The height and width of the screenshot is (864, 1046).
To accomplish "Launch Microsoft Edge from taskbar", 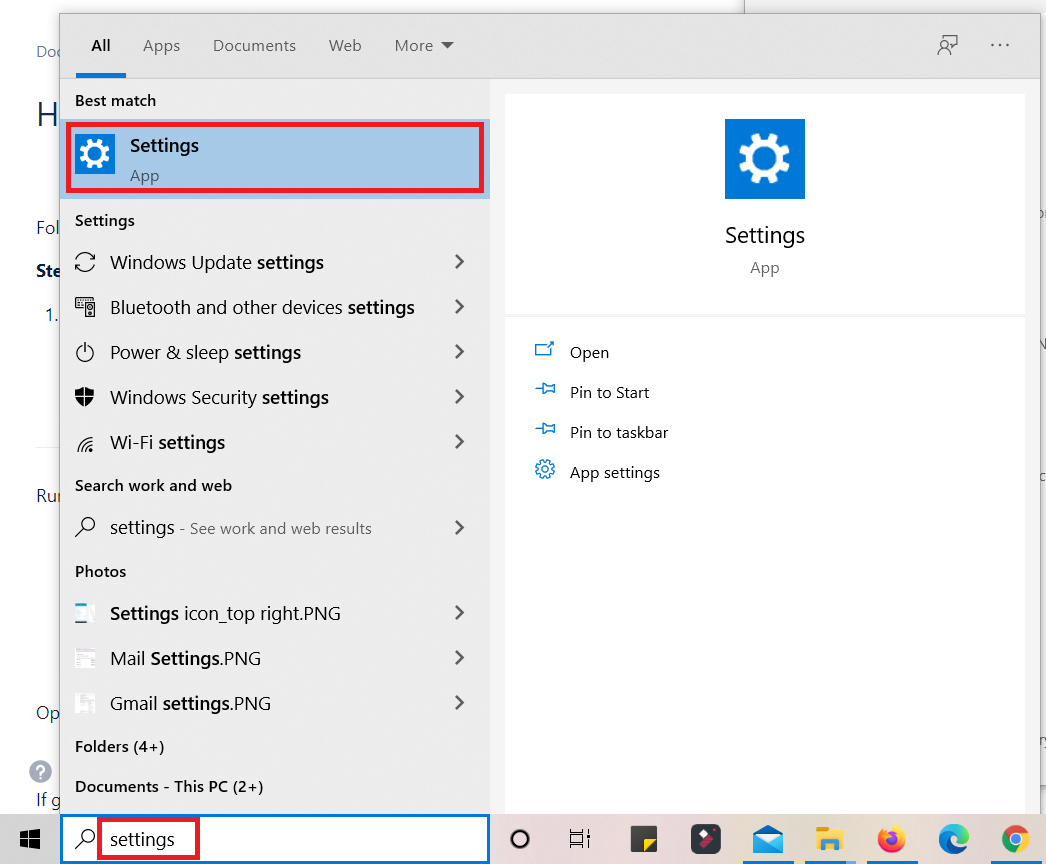I will pos(953,839).
